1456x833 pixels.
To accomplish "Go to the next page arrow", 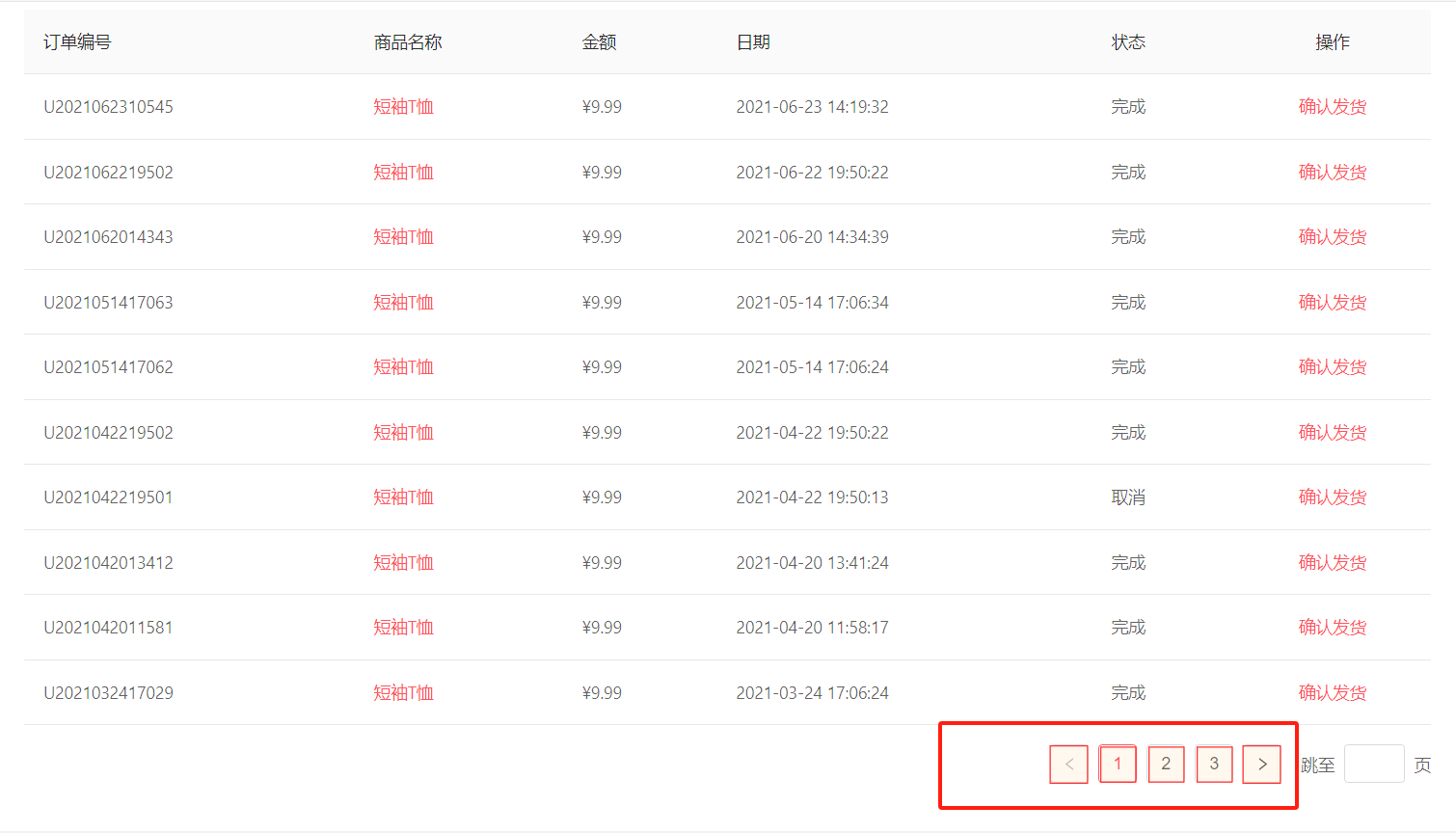I will [x=1261, y=765].
